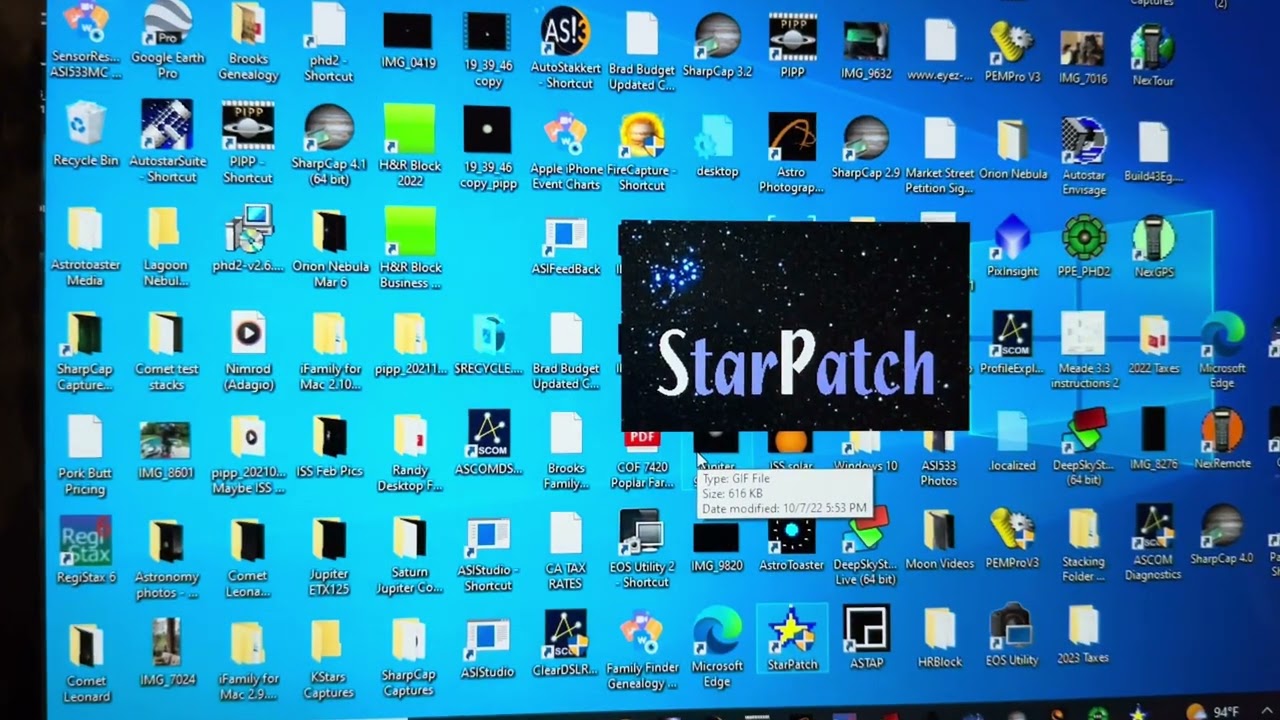The width and height of the screenshot is (1280, 720).
Task: Open the IMG_7024 image thumbnail
Action: click(166, 652)
